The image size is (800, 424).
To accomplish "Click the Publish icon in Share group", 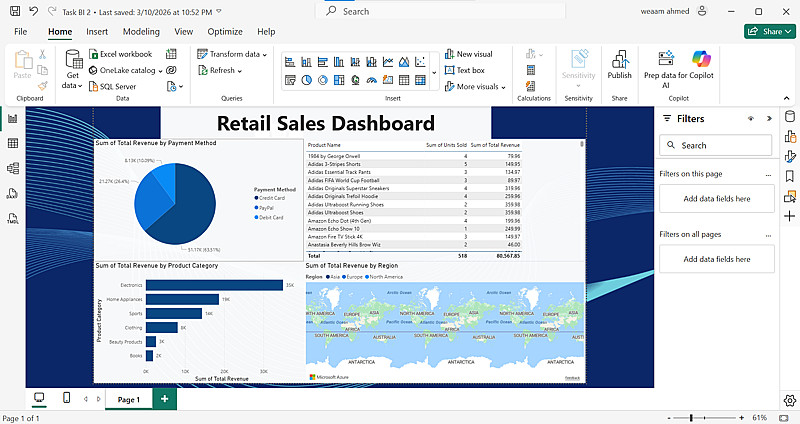I will 619,62.
